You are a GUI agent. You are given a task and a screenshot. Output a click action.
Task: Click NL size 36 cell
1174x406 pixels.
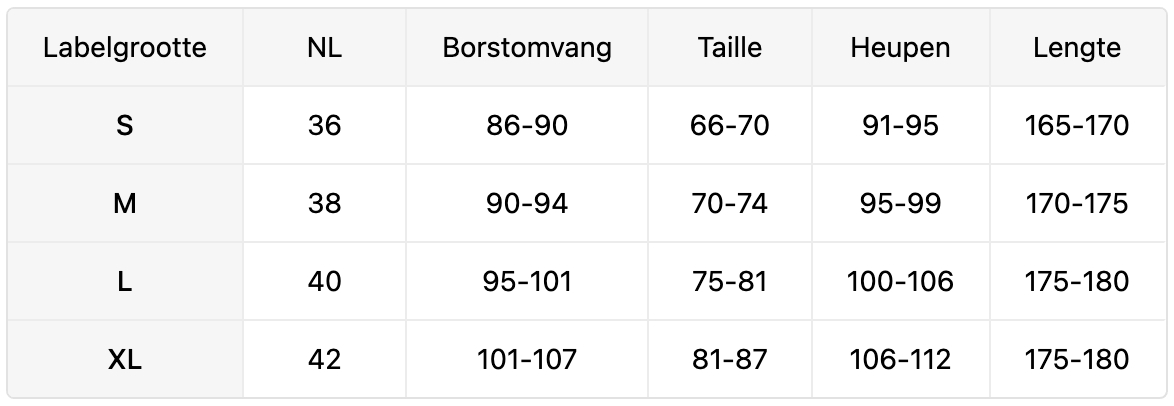pos(325,126)
